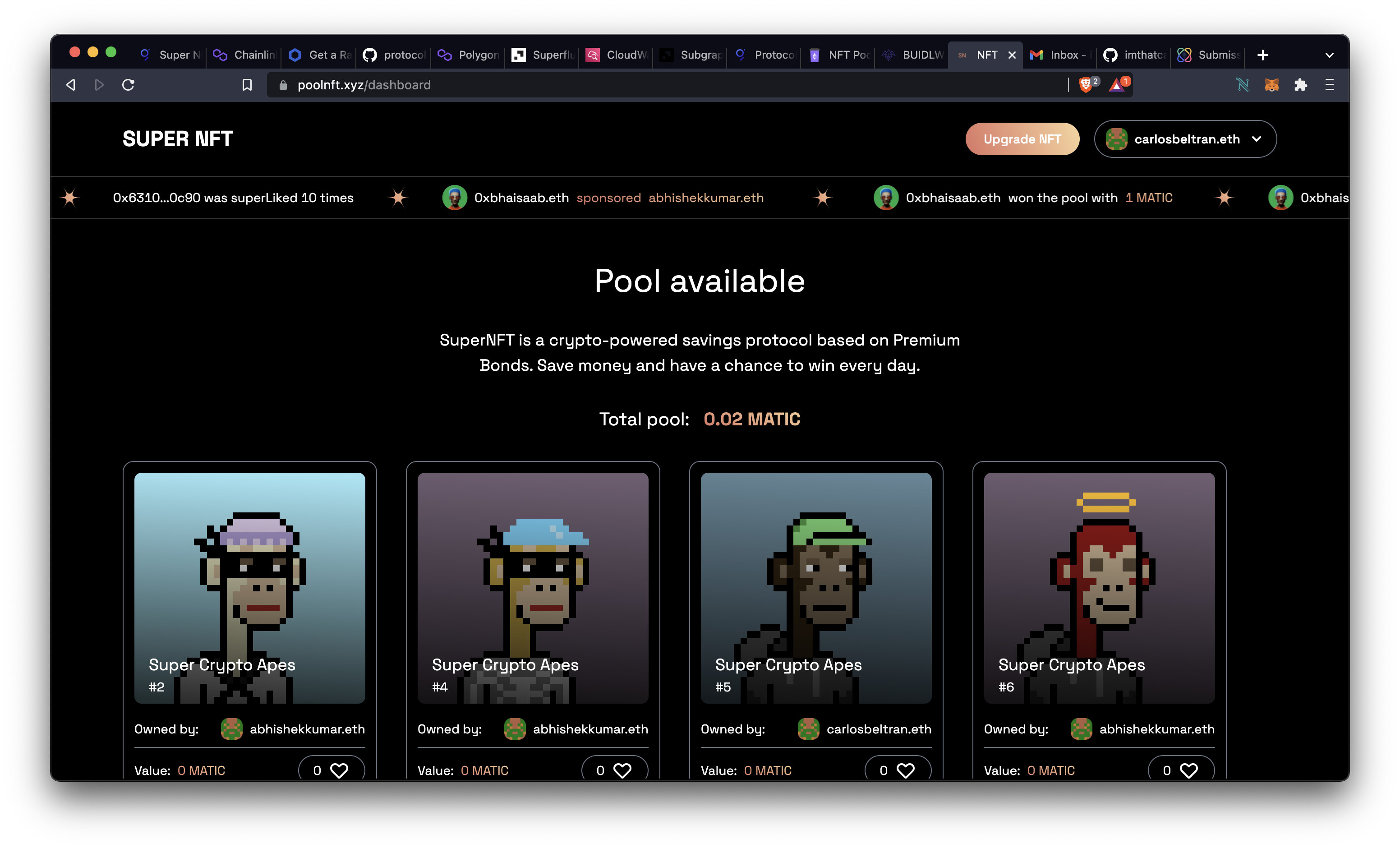The width and height of the screenshot is (1400, 848).
Task: Click the Brave Shields lion icon
Action: pos(1087,85)
